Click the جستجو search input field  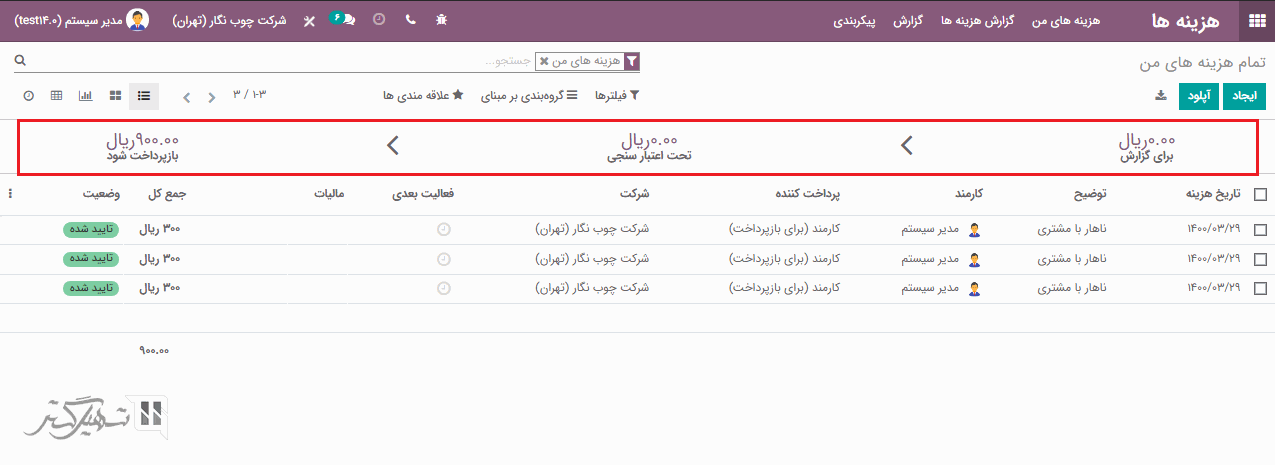pos(300,61)
